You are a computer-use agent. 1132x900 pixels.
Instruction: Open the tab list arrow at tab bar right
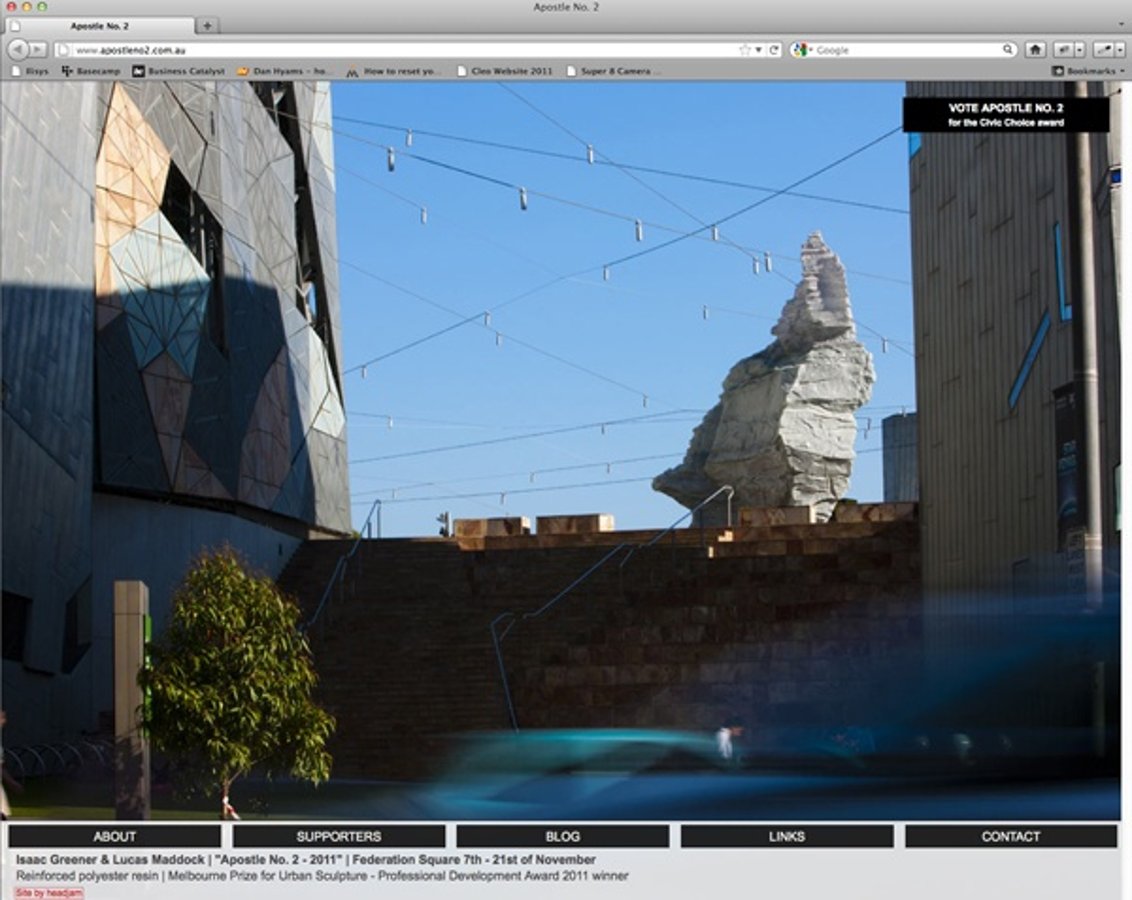[1119, 25]
